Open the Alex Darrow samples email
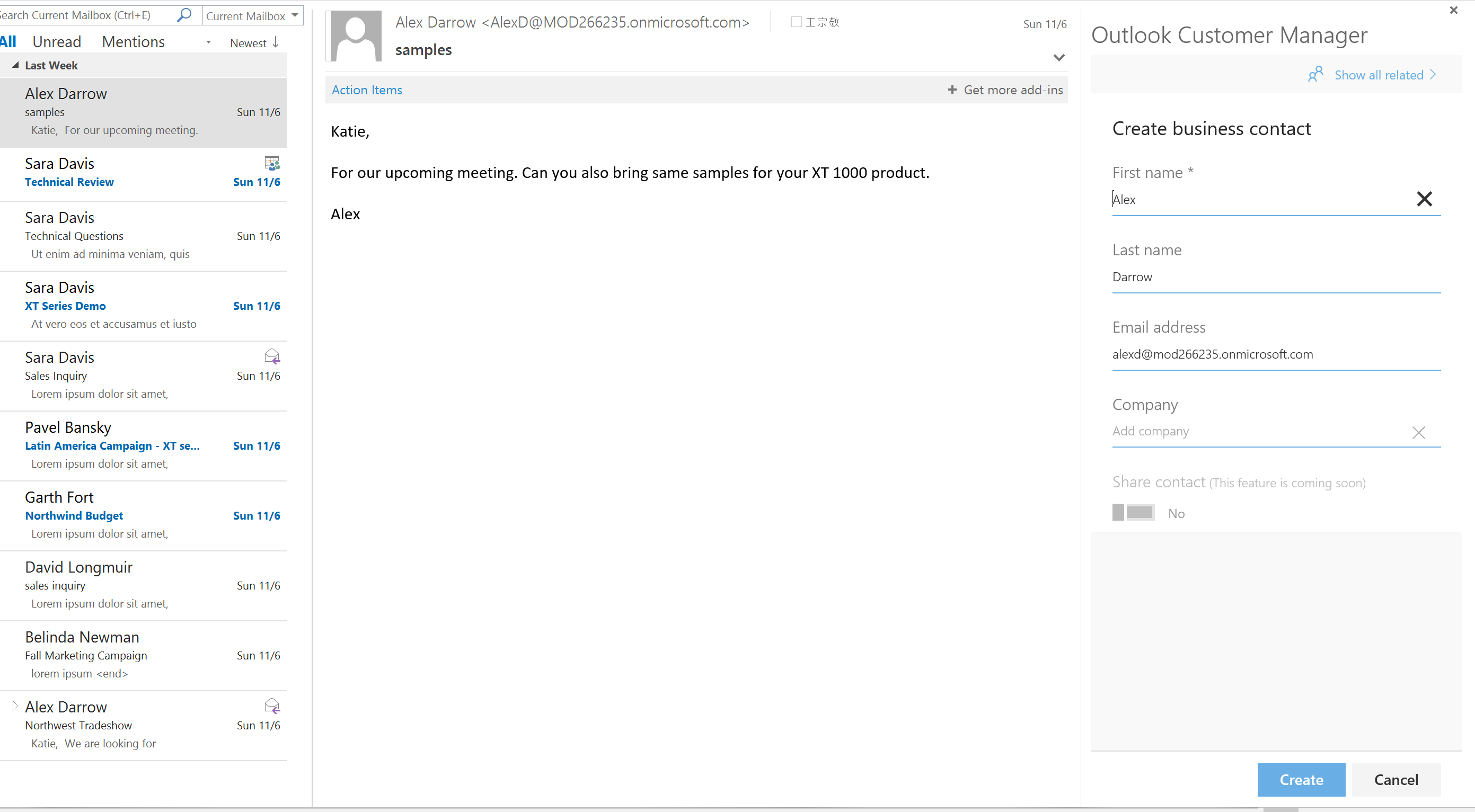Viewport: 1475px width, 812px height. tap(143, 112)
